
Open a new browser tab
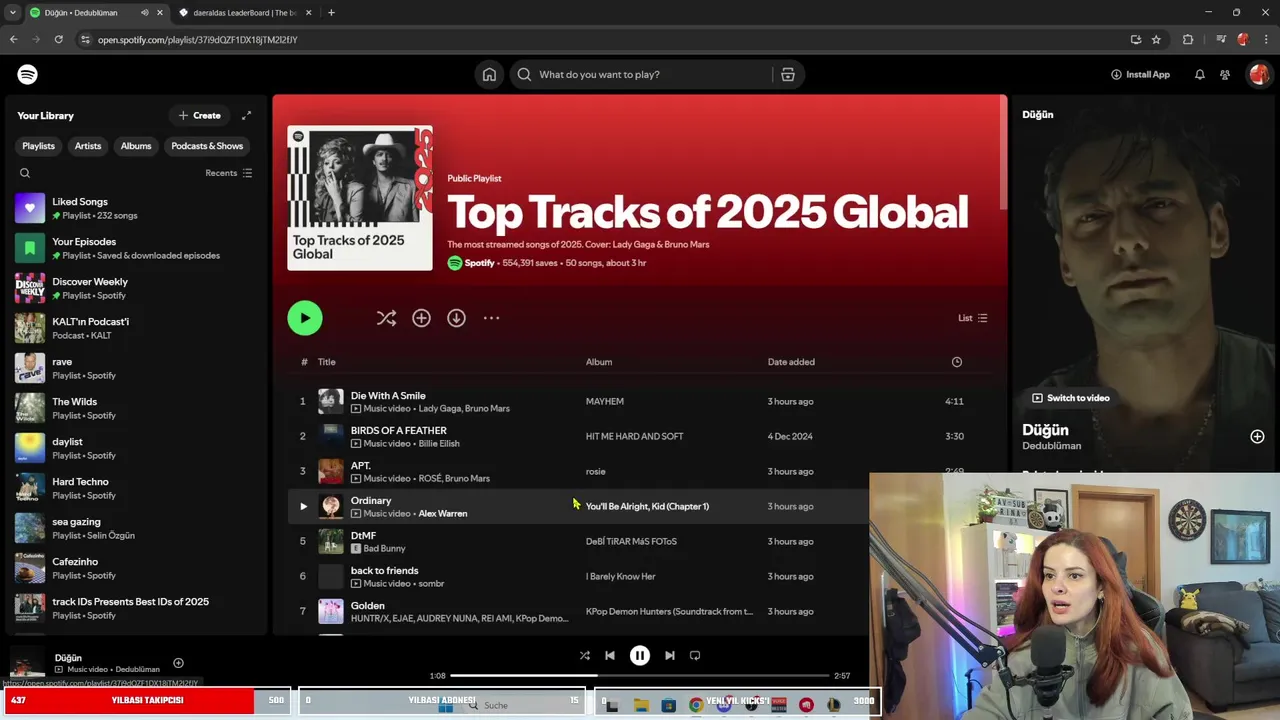tap(331, 13)
